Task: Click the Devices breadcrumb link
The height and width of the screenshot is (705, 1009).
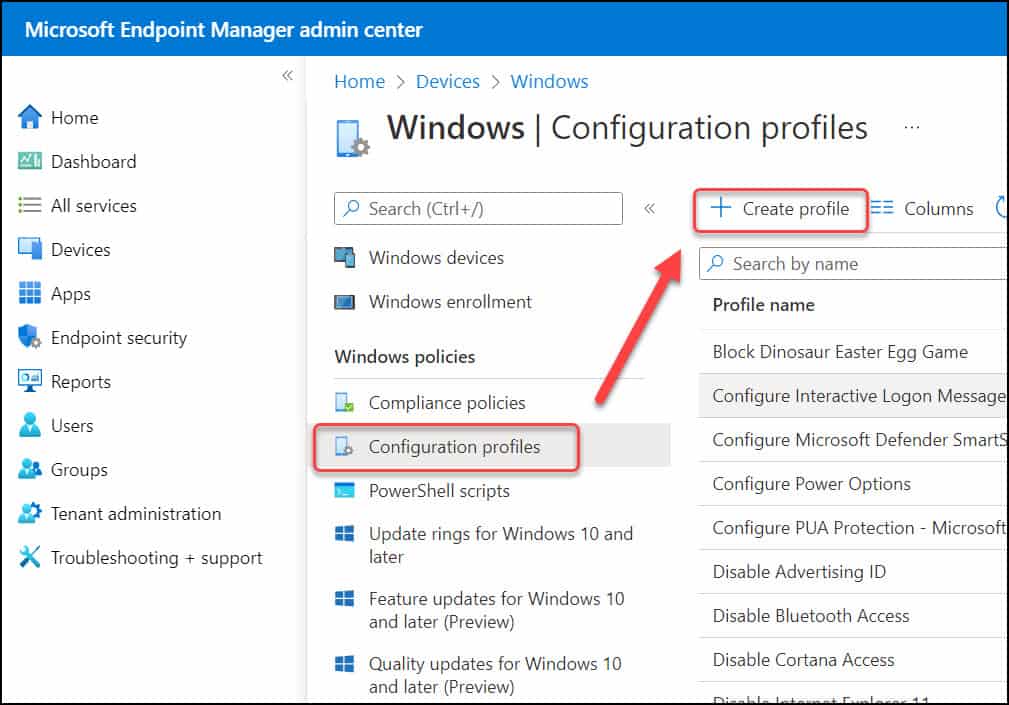Action: pyautogui.click(x=448, y=82)
